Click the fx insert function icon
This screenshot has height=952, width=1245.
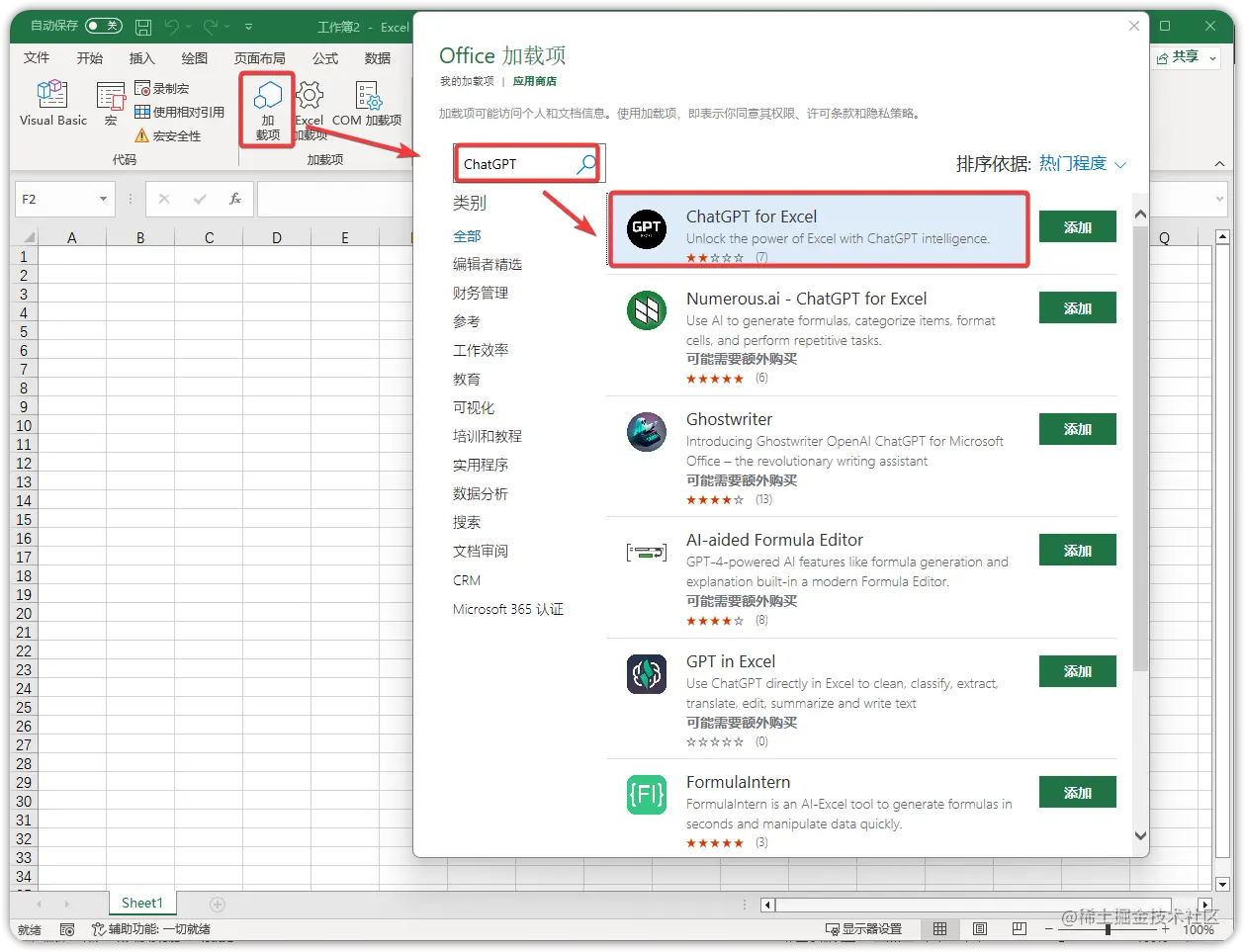click(235, 199)
